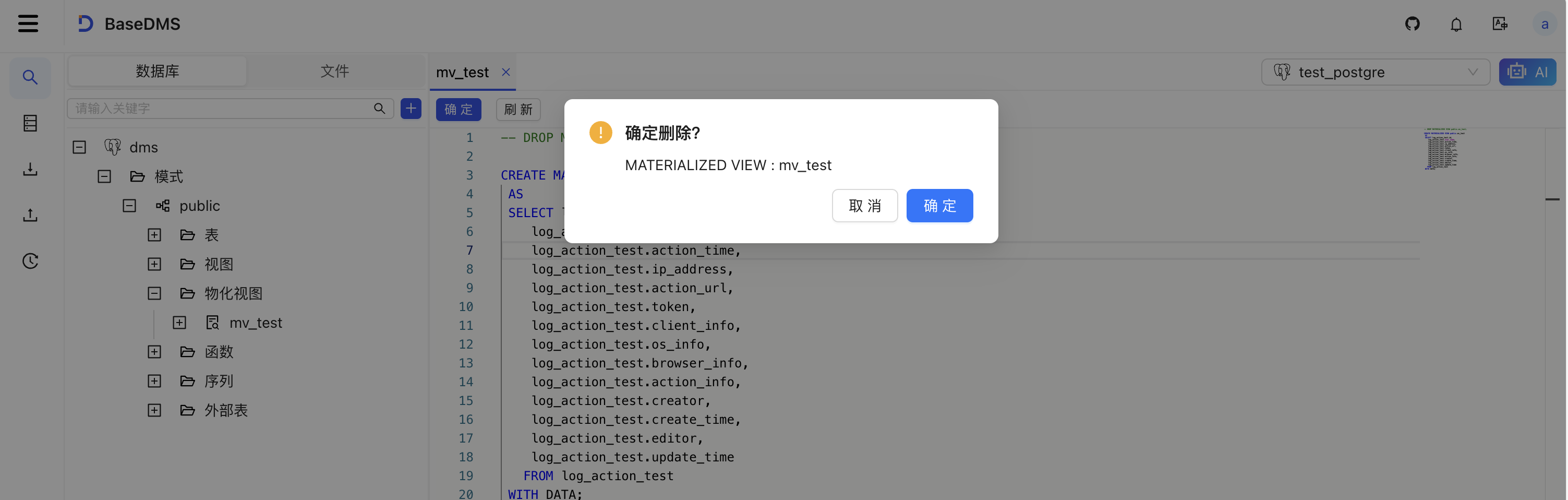
Task: Select the search sidebar icon
Action: (x=30, y=77)
